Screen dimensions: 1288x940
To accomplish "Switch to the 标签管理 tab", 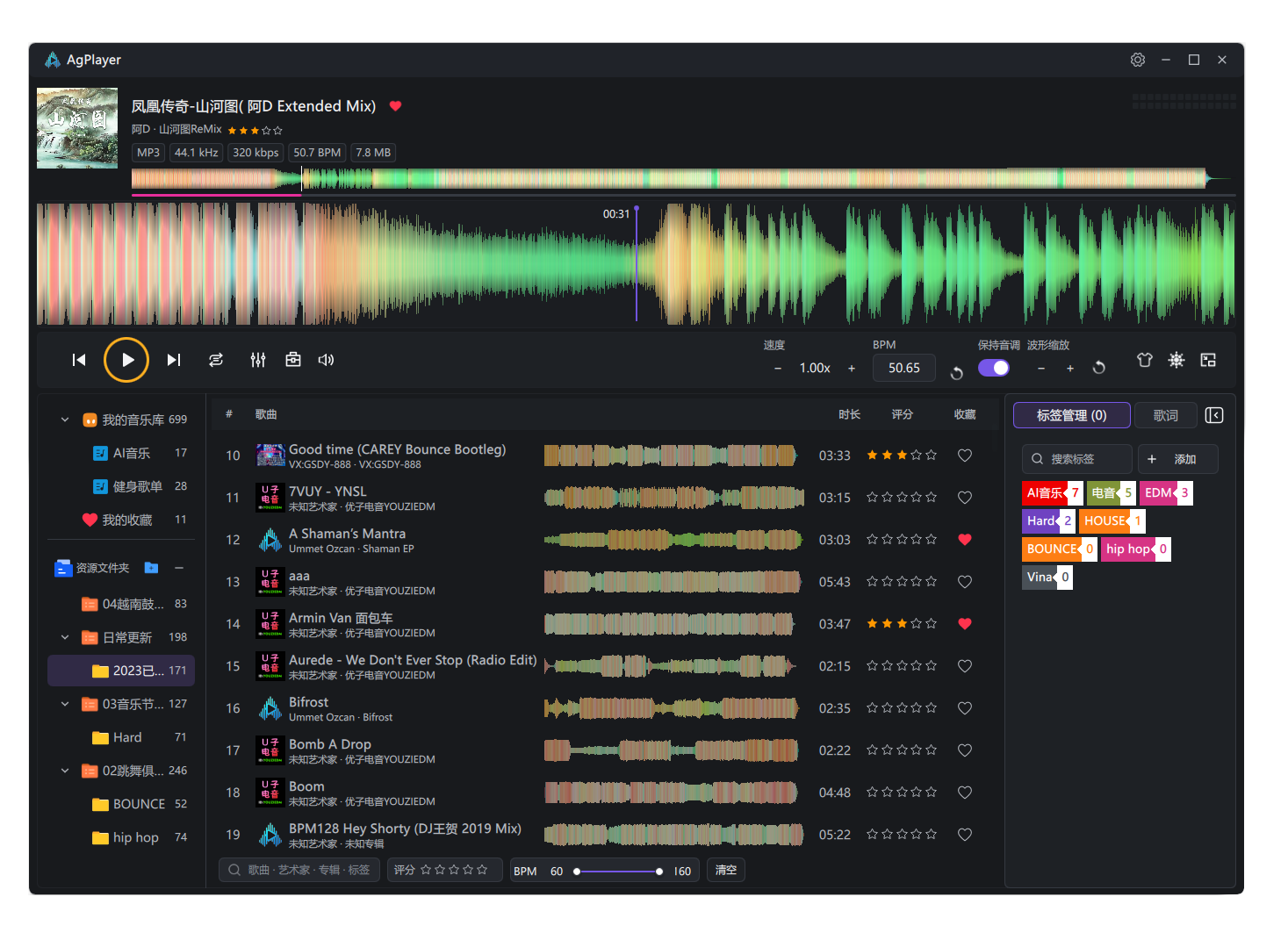I will [1071, 415].
